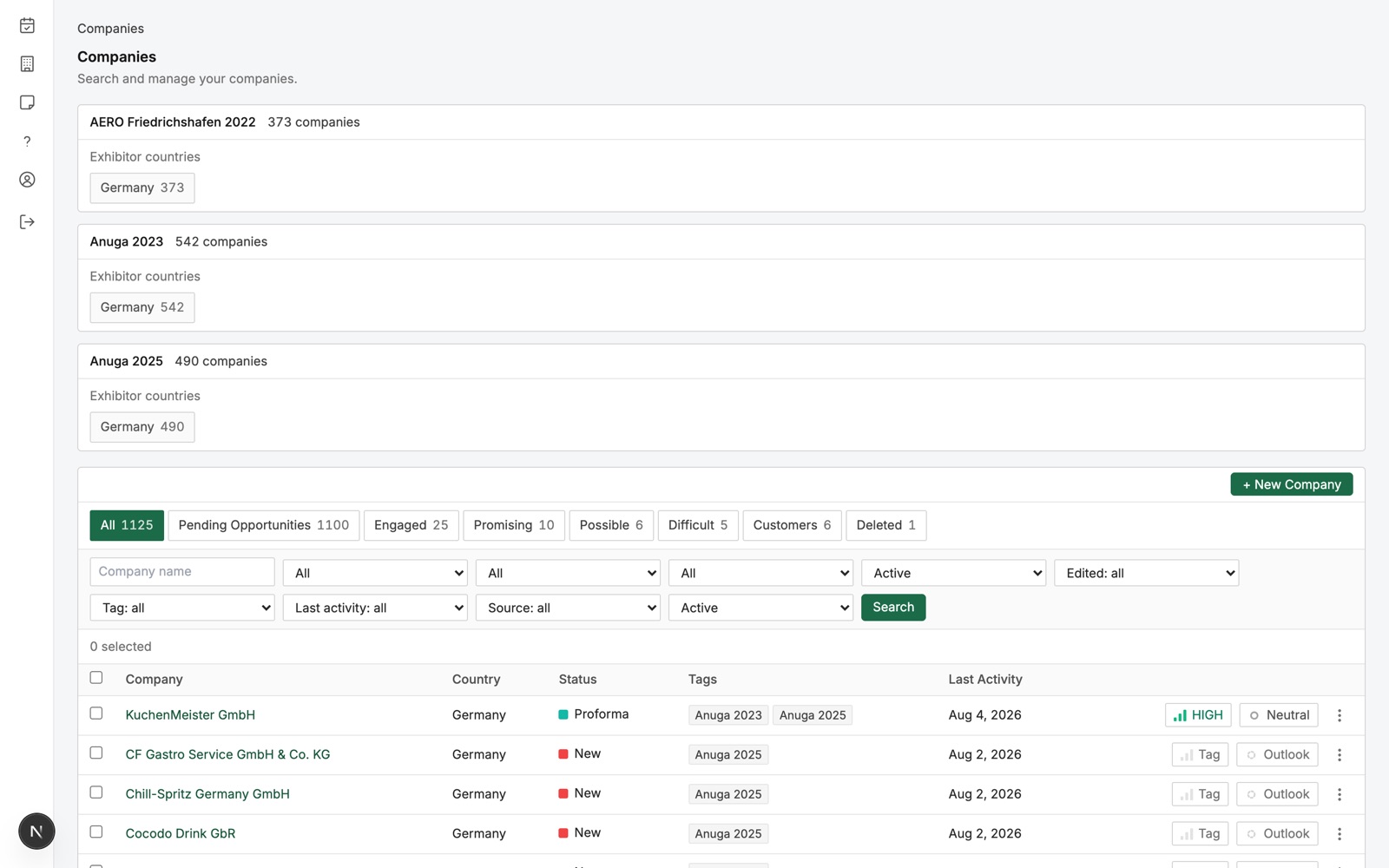Open the companies building icon in sidebar

pyautogui.click(x=27, y=64)
